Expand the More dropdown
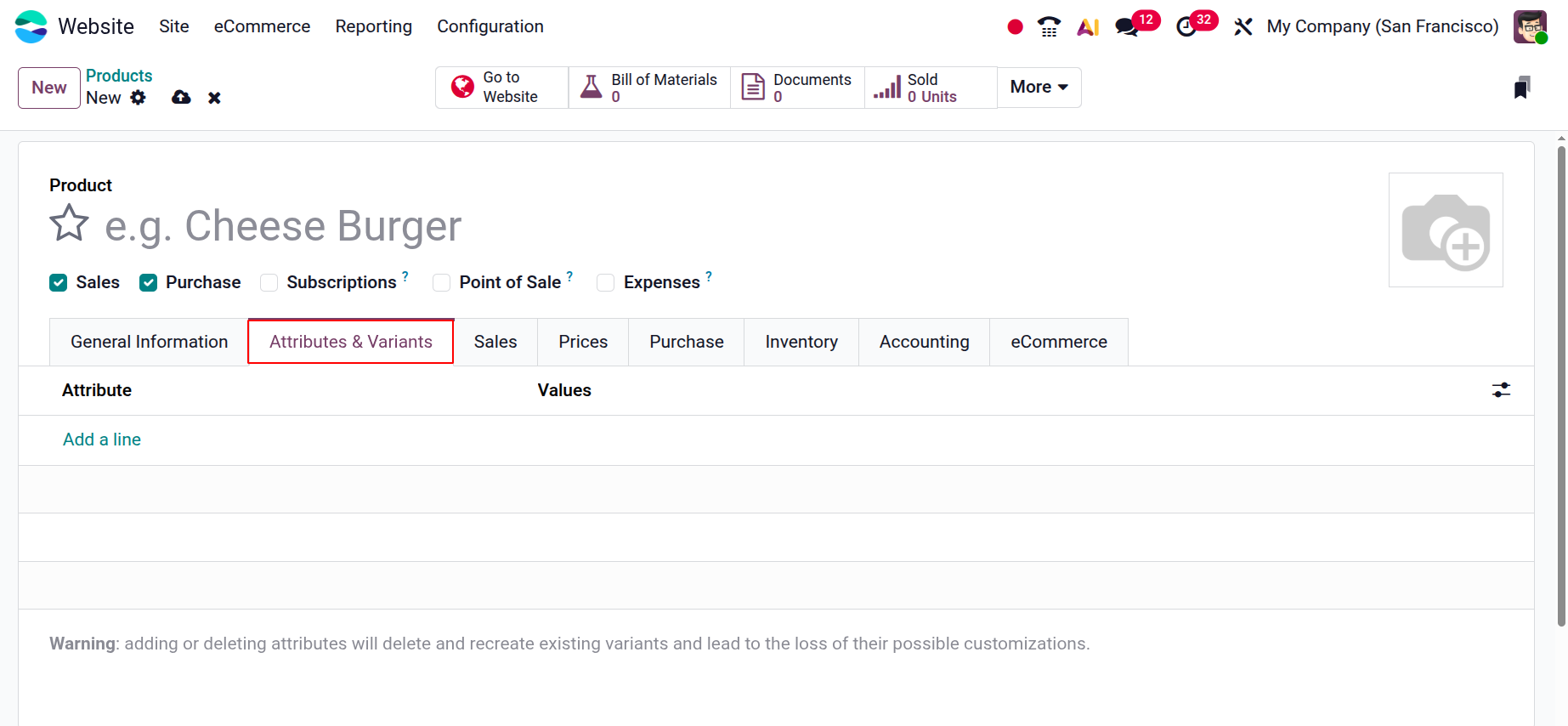Screen dimensions: 1568x726 1039,88
